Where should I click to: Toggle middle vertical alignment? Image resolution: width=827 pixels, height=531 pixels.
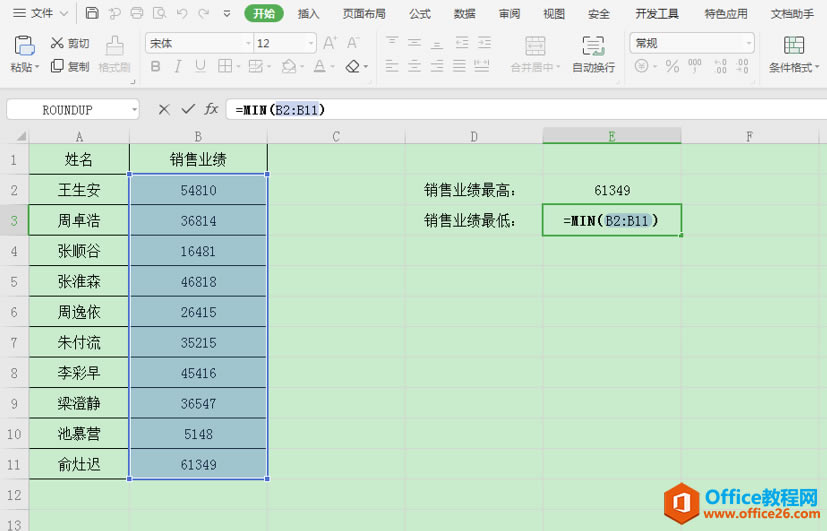click(x=415, y=42)
